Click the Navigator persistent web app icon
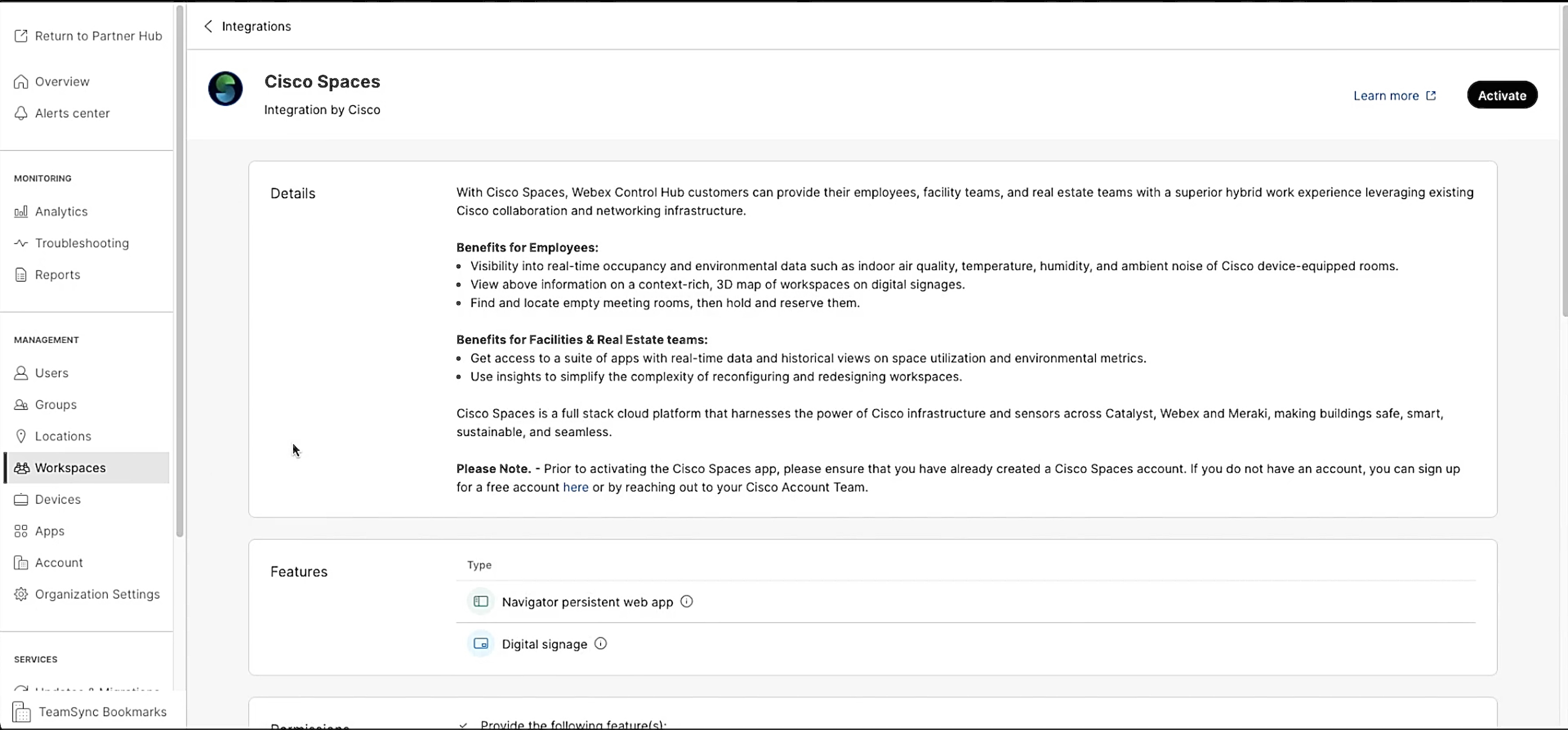This screenshot has height=730, width=1568. point(481,601)
